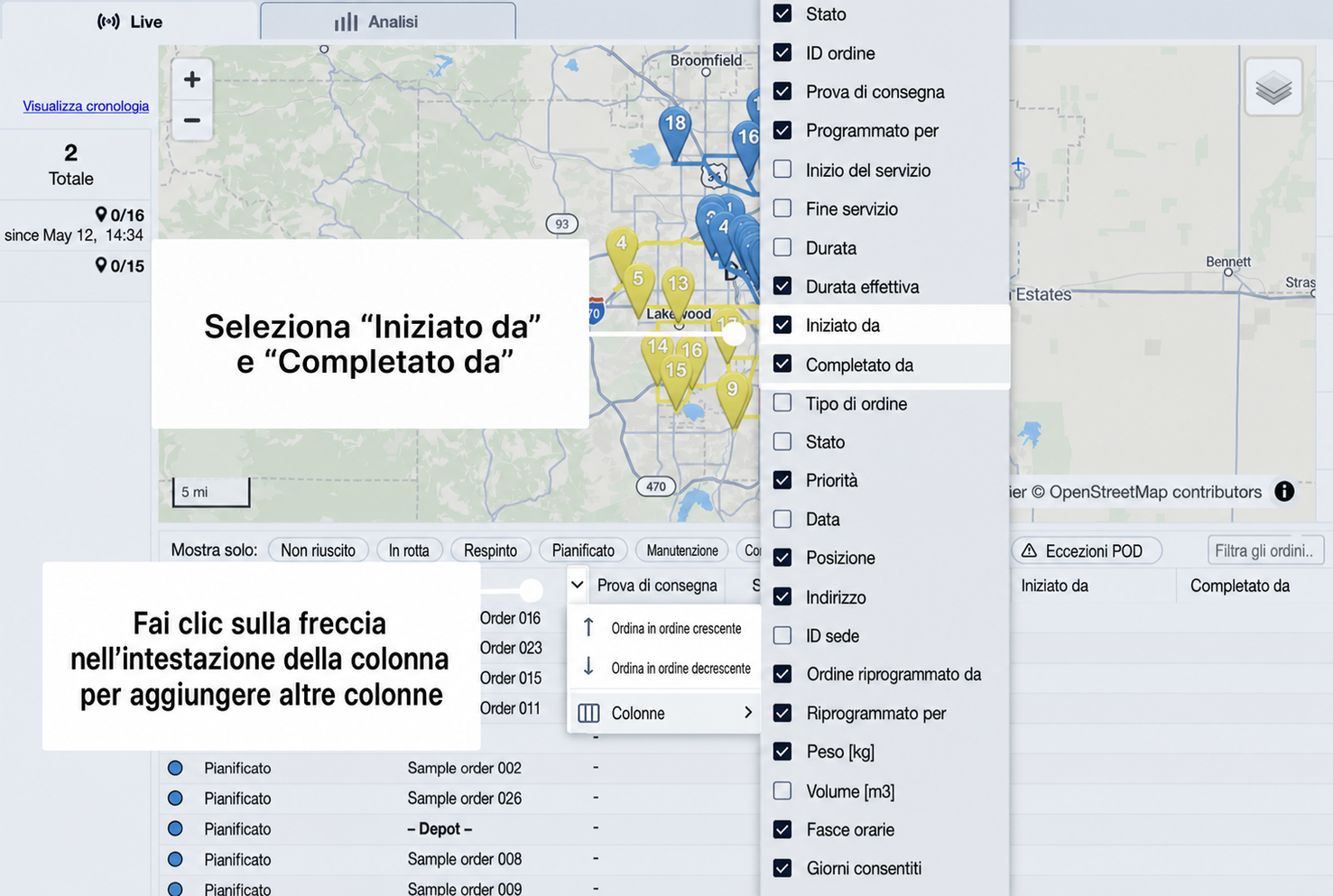Click the status dot for Sample order 026
The image size is (1333, 896).
[x=175, y=799]
